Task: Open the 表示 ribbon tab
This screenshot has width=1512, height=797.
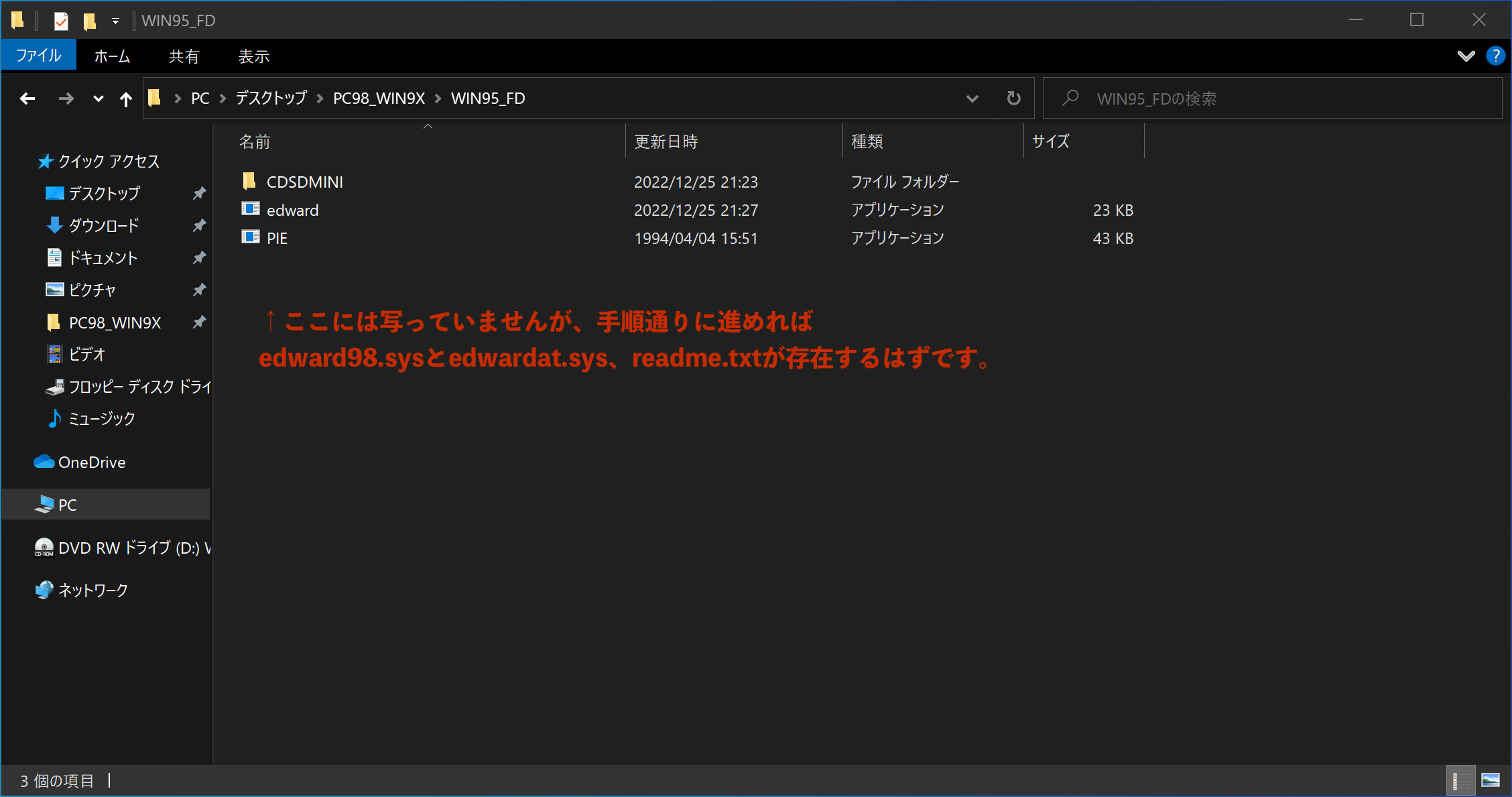Action: tap(253, 56)
